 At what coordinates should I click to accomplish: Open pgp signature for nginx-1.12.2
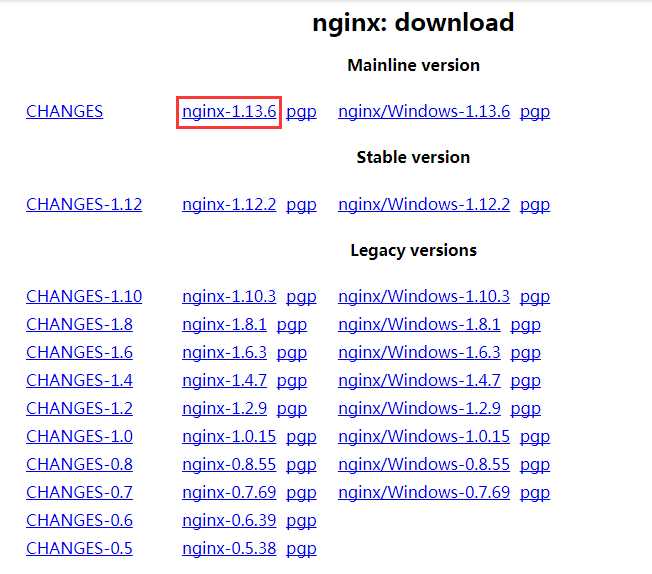click(x=301, y=205)
